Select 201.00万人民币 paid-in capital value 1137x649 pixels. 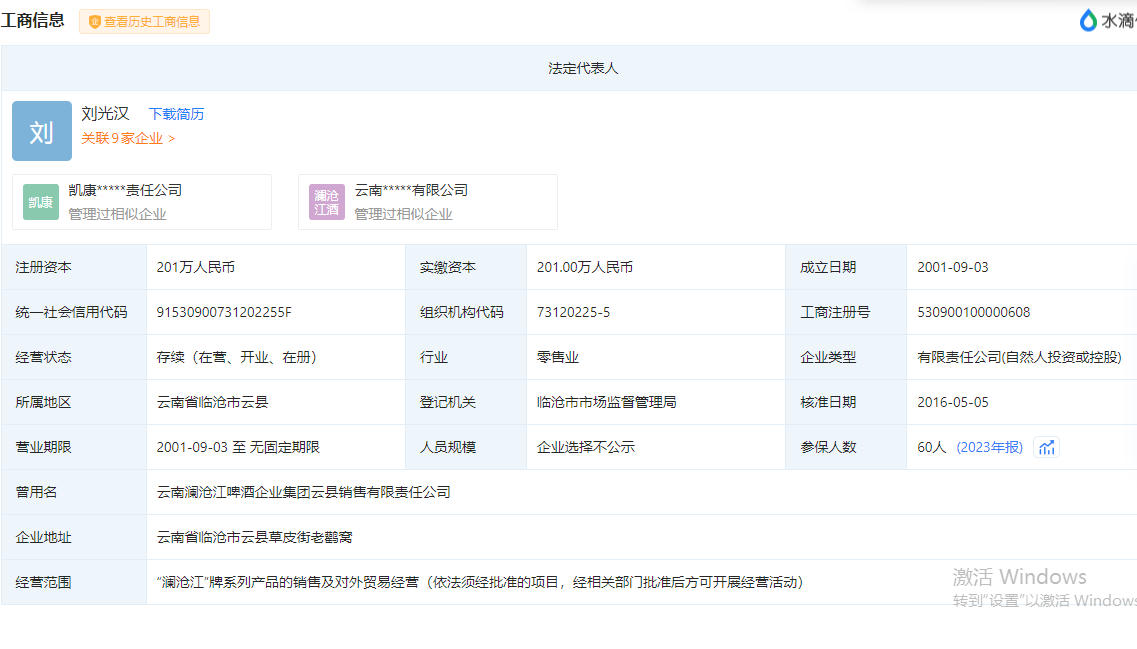tap(584, 268)
